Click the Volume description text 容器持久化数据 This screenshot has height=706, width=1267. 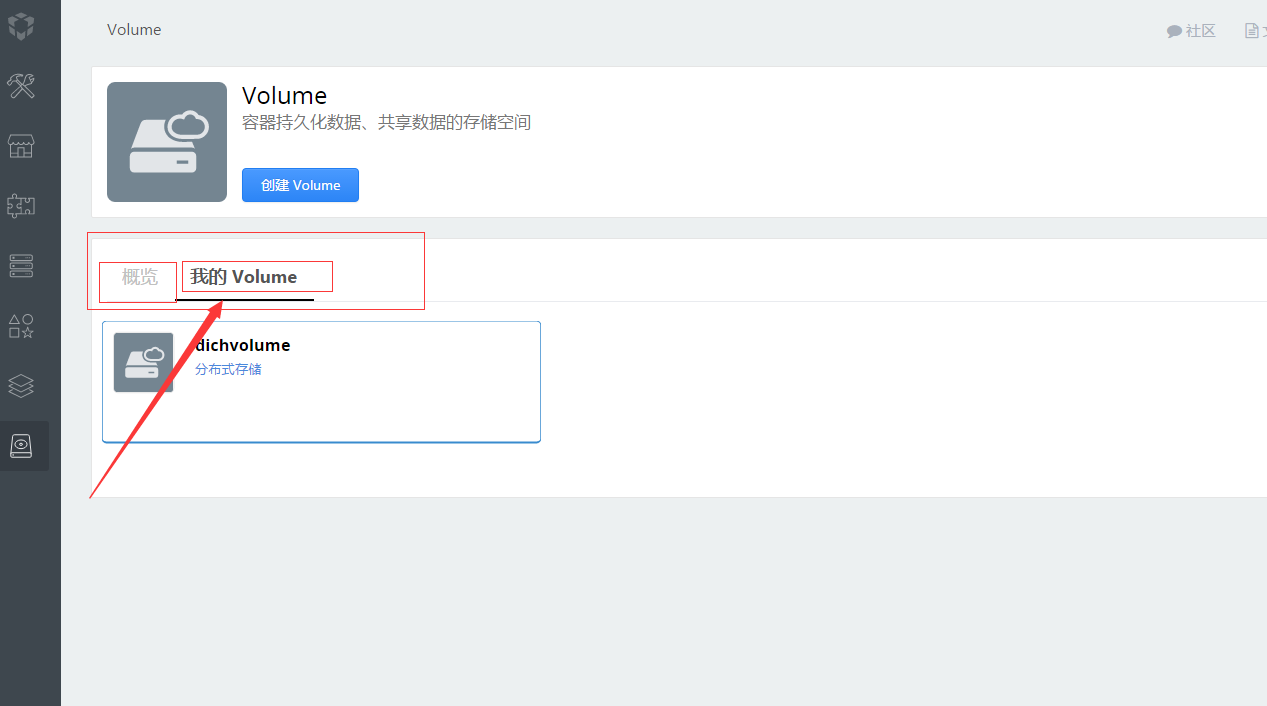[x=386, y=123]
